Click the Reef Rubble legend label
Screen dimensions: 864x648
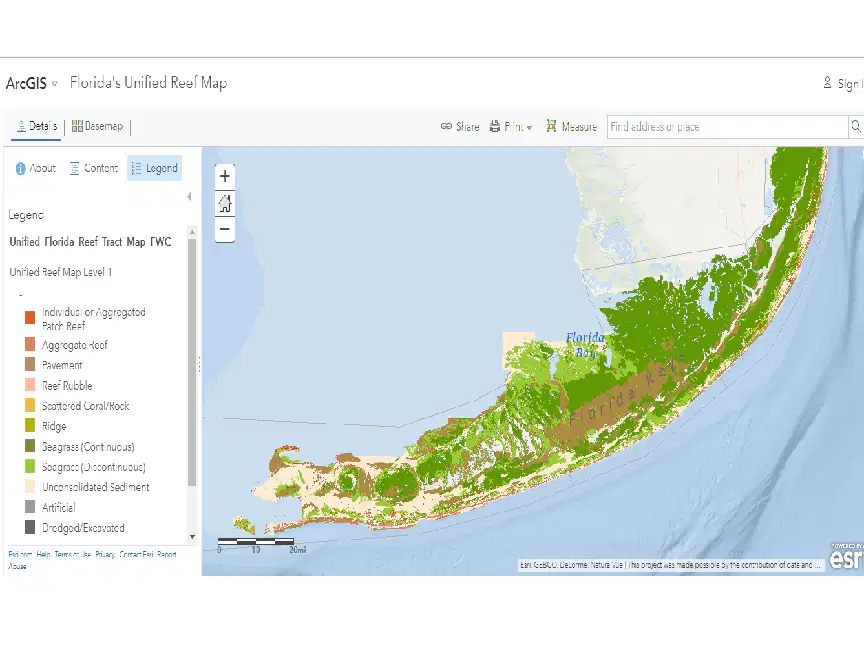(x=67, y=386)
